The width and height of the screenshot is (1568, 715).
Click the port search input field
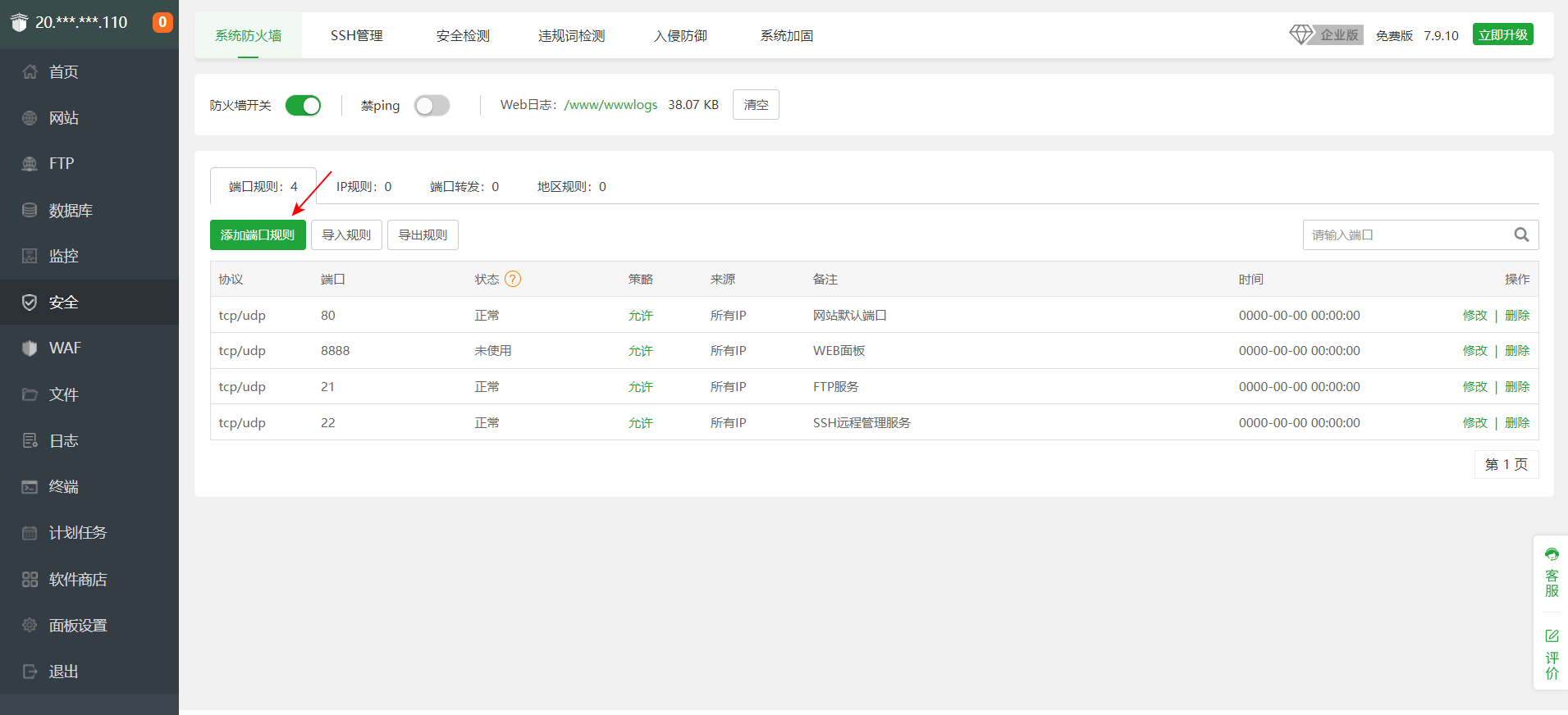pos(1406,235)
